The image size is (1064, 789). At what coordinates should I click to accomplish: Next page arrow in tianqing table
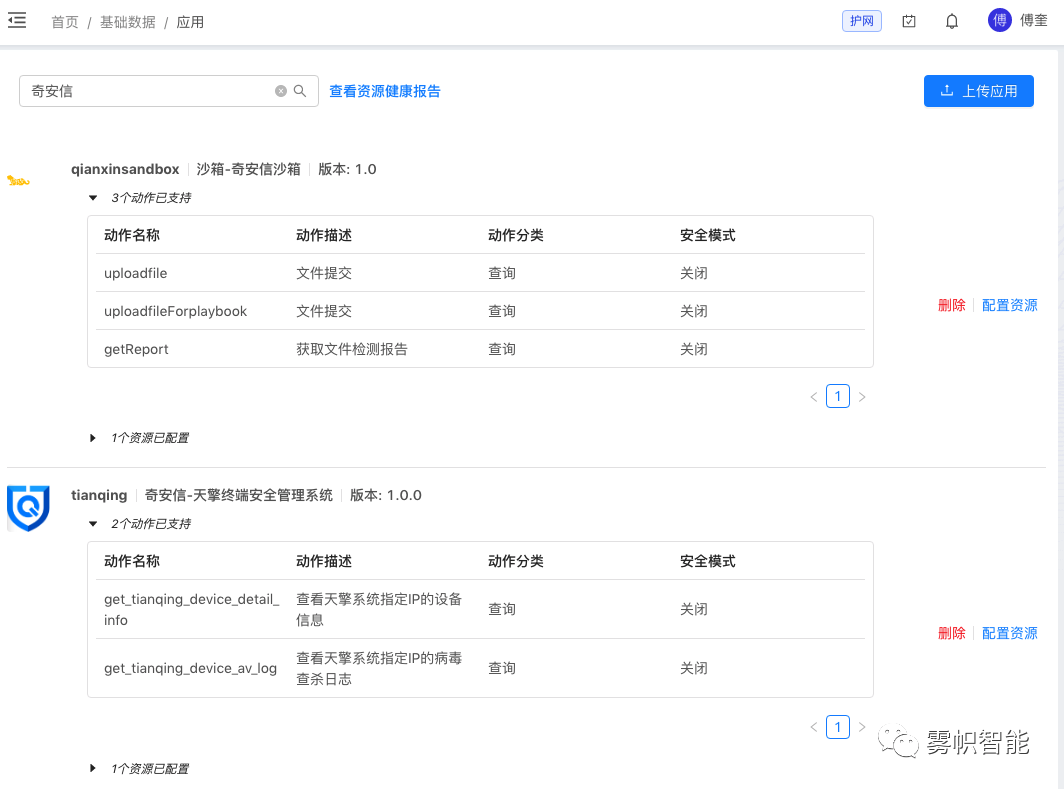(x=862, y=727)
